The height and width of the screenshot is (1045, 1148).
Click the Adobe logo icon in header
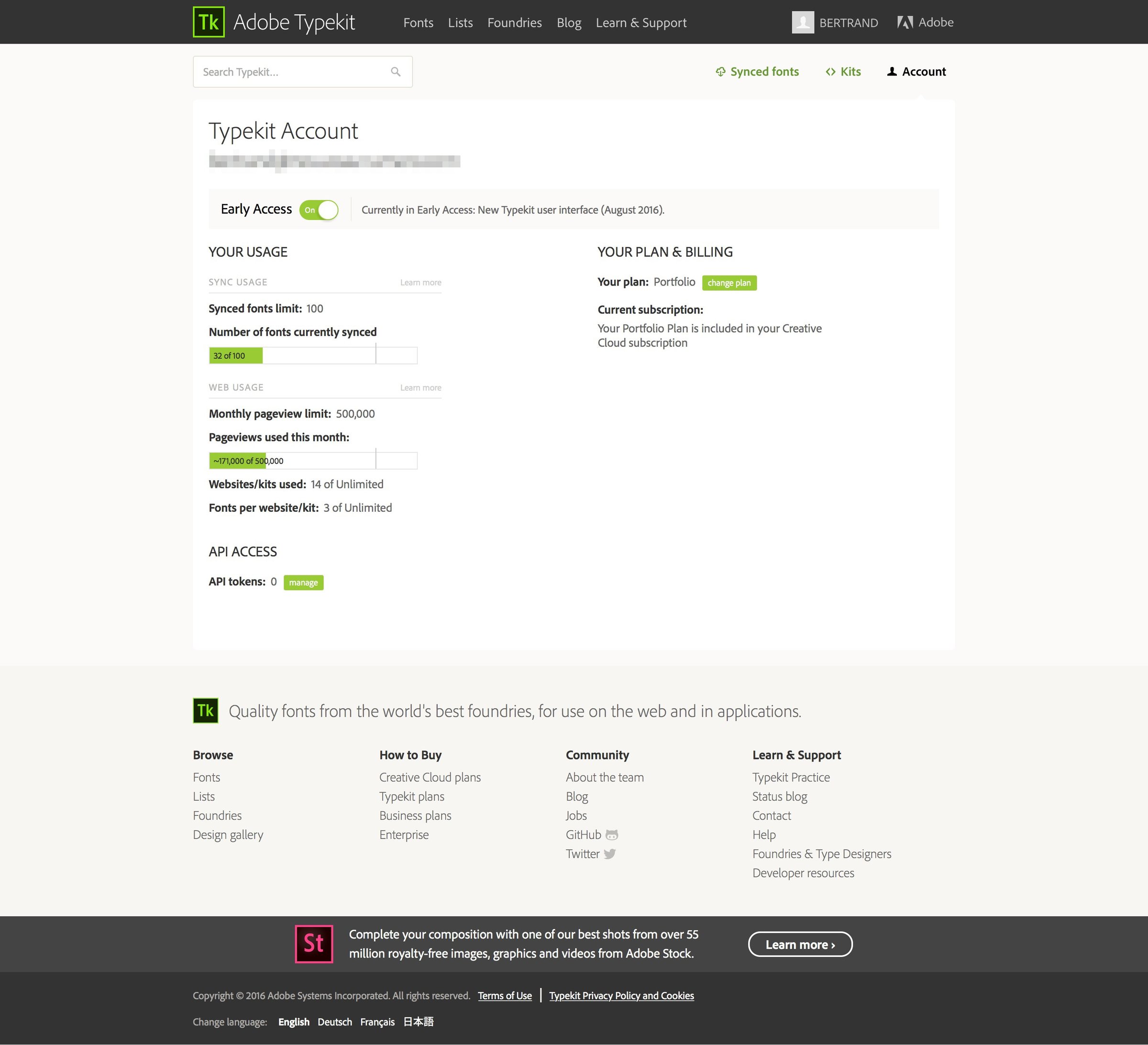coord(905,22)
